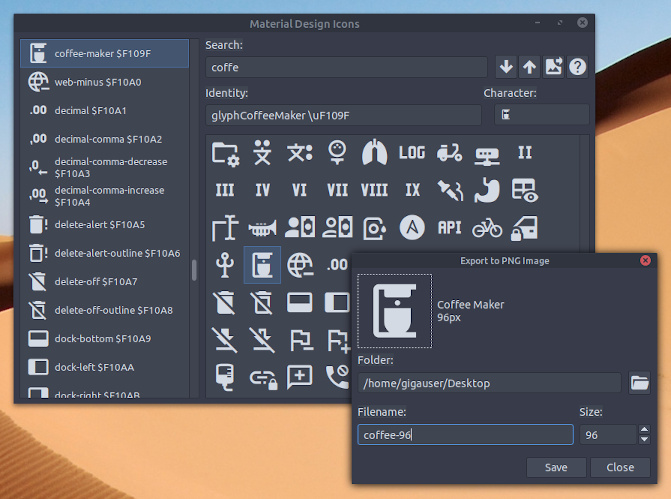
Task: Close the Material Design Icons window
Action: [x=582, y=22]
